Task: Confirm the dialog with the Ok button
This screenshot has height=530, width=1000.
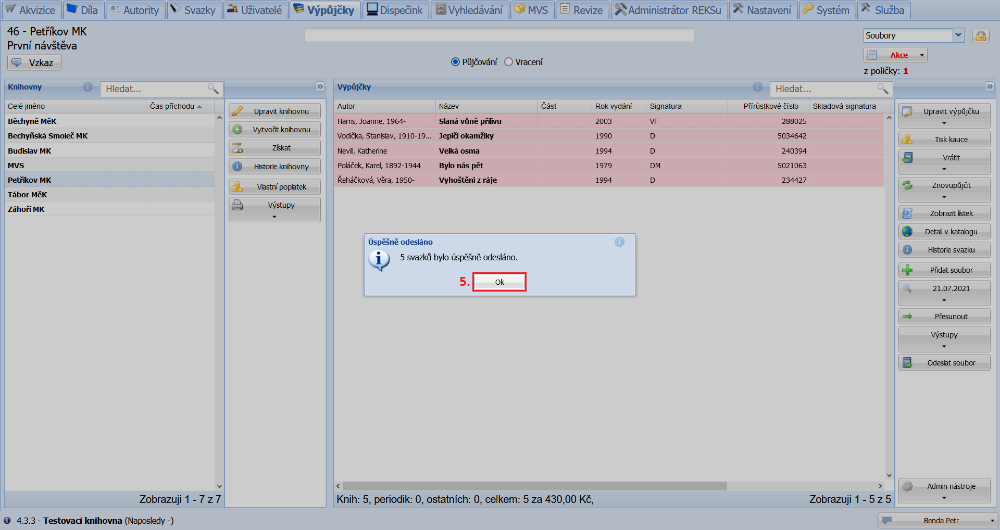Action: point(499,282)
